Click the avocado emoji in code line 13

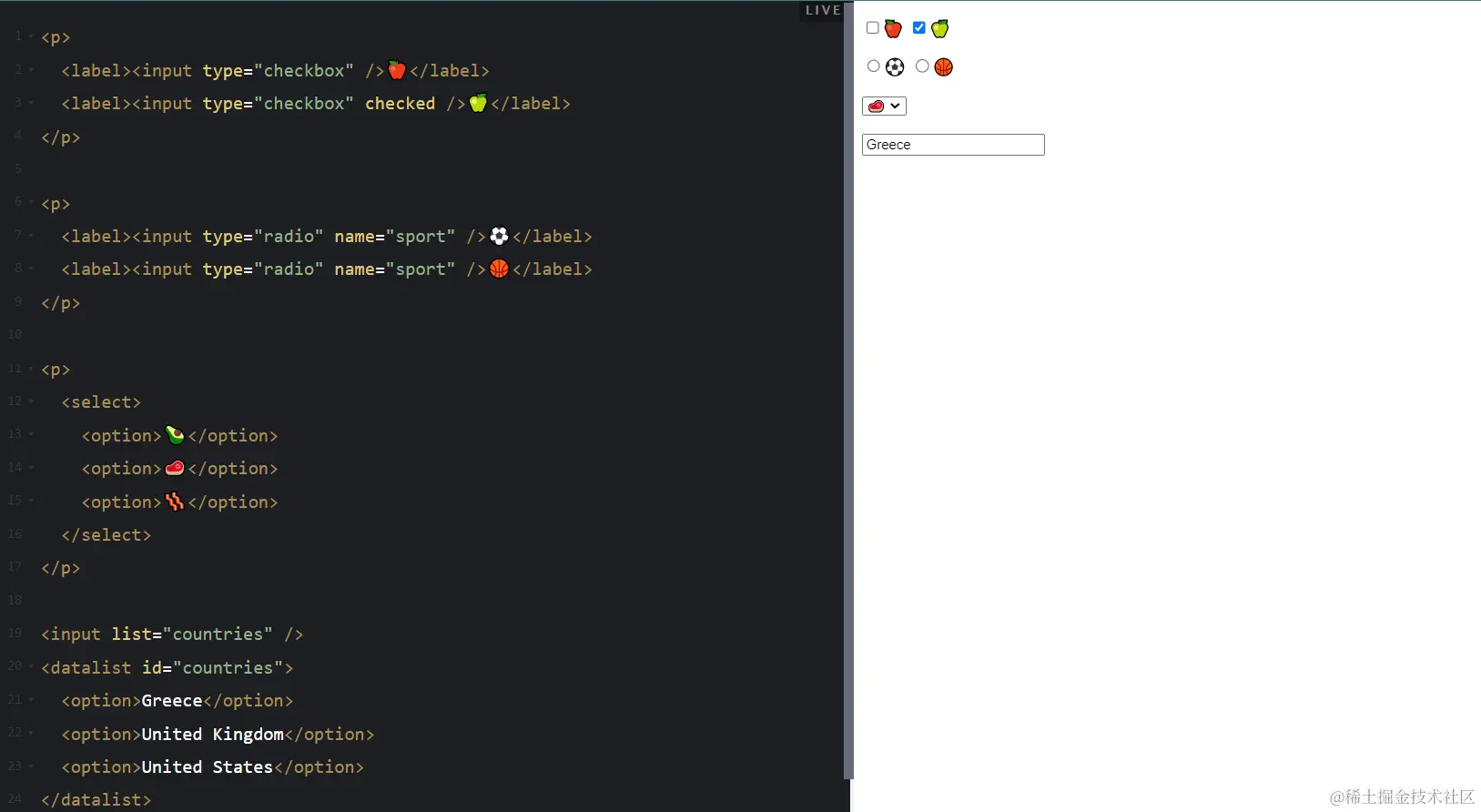[x=175, y=435]
